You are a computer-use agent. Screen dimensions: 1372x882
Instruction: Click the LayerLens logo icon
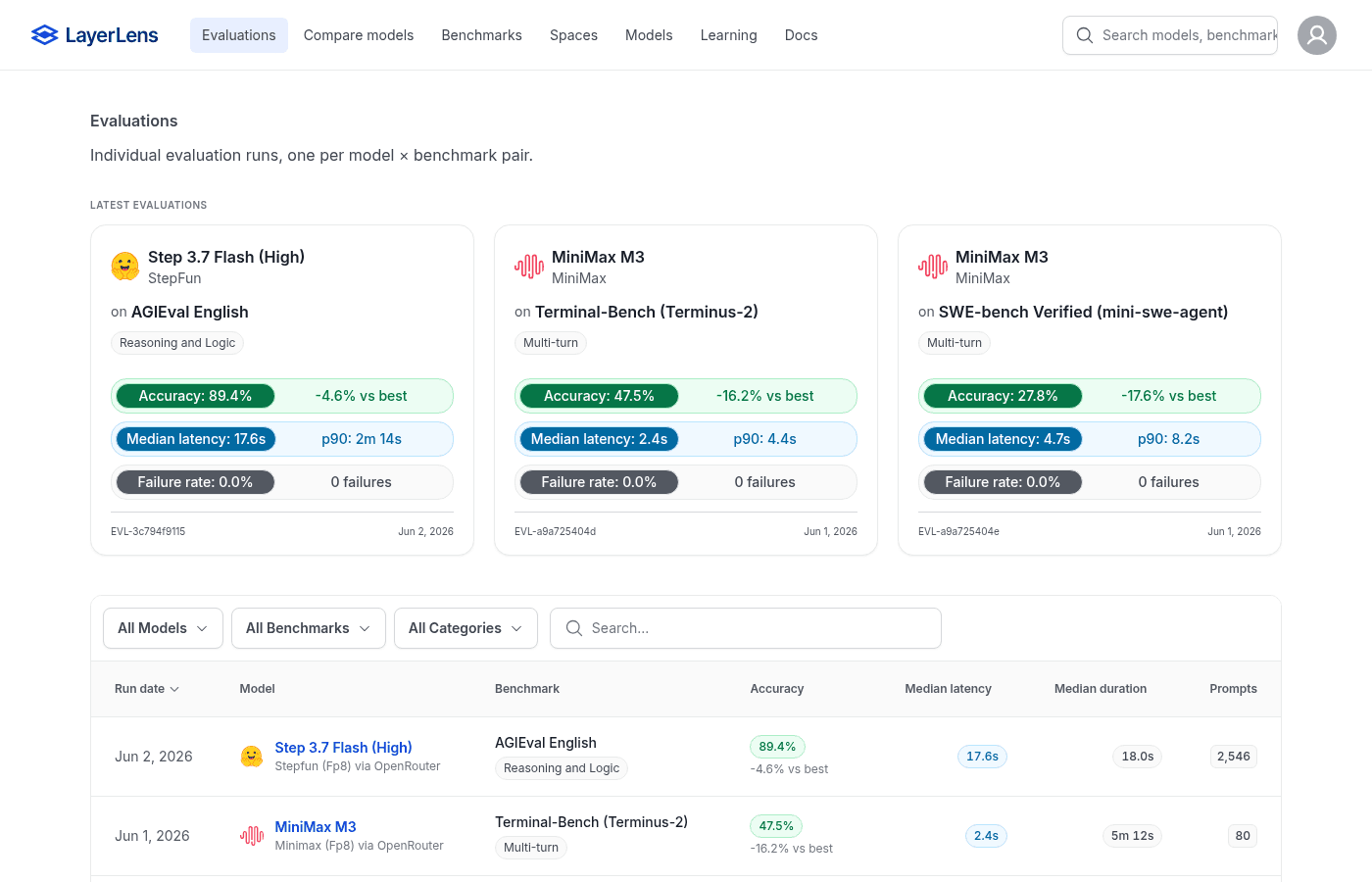(x=44, y=35)
